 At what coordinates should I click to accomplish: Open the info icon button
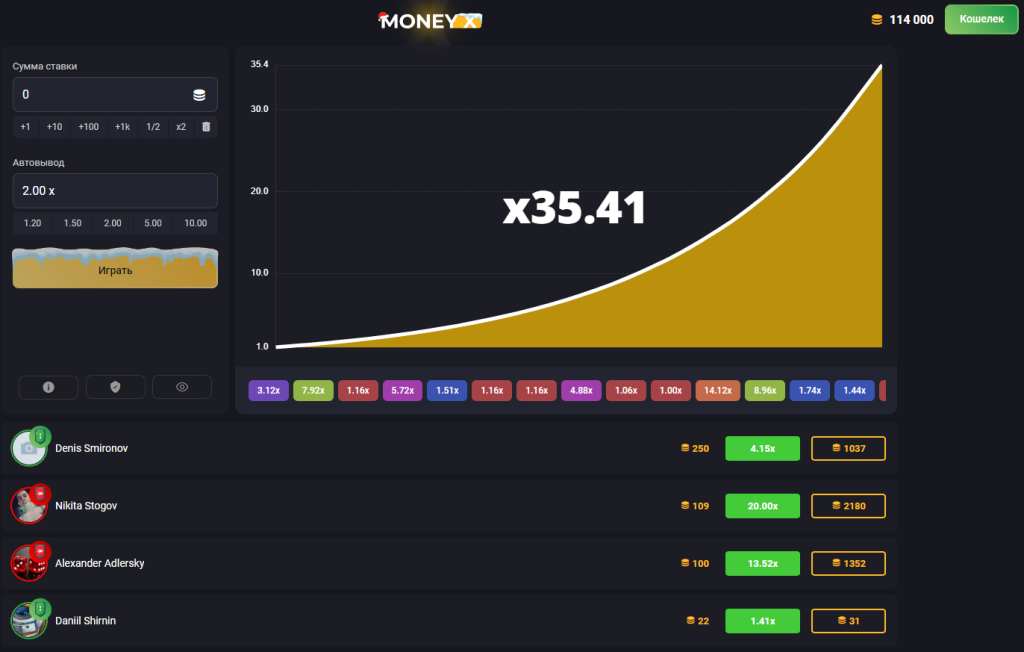[x=48, y=387]
